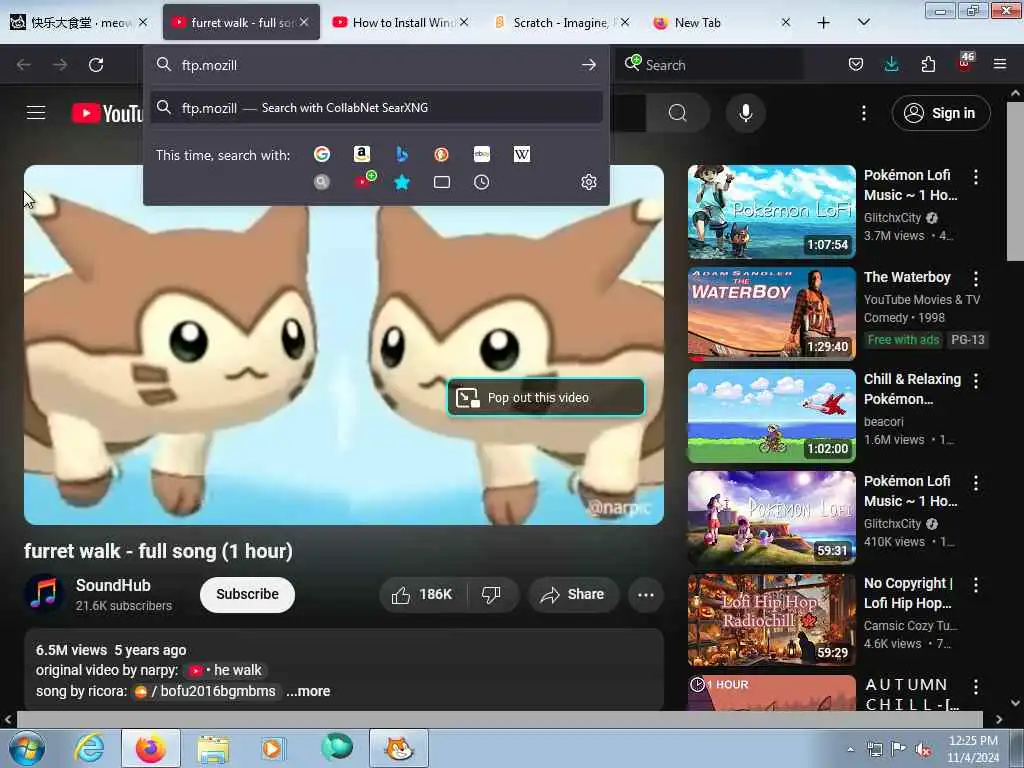Click the ftp.mozill address bar field
Viewport: 1024px width, 768px height.
pyautogui.click(x=376, y=65)
